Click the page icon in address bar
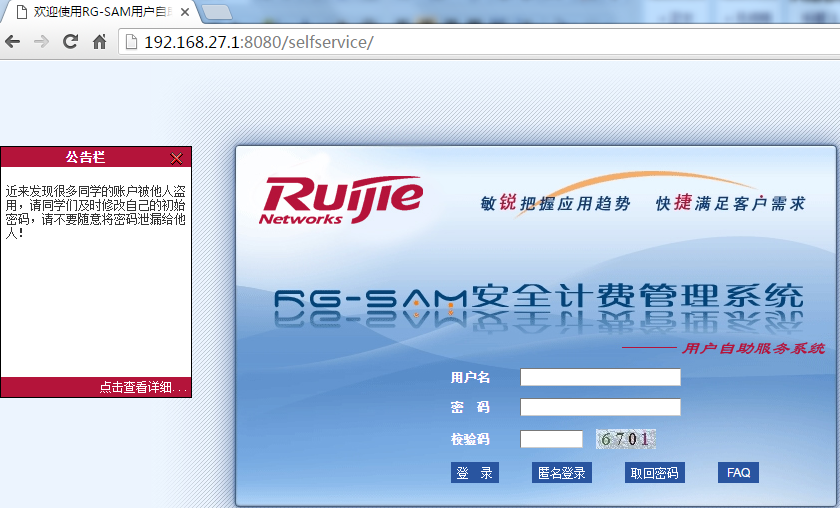Screen dimensions: 840x508 [131, 42]
